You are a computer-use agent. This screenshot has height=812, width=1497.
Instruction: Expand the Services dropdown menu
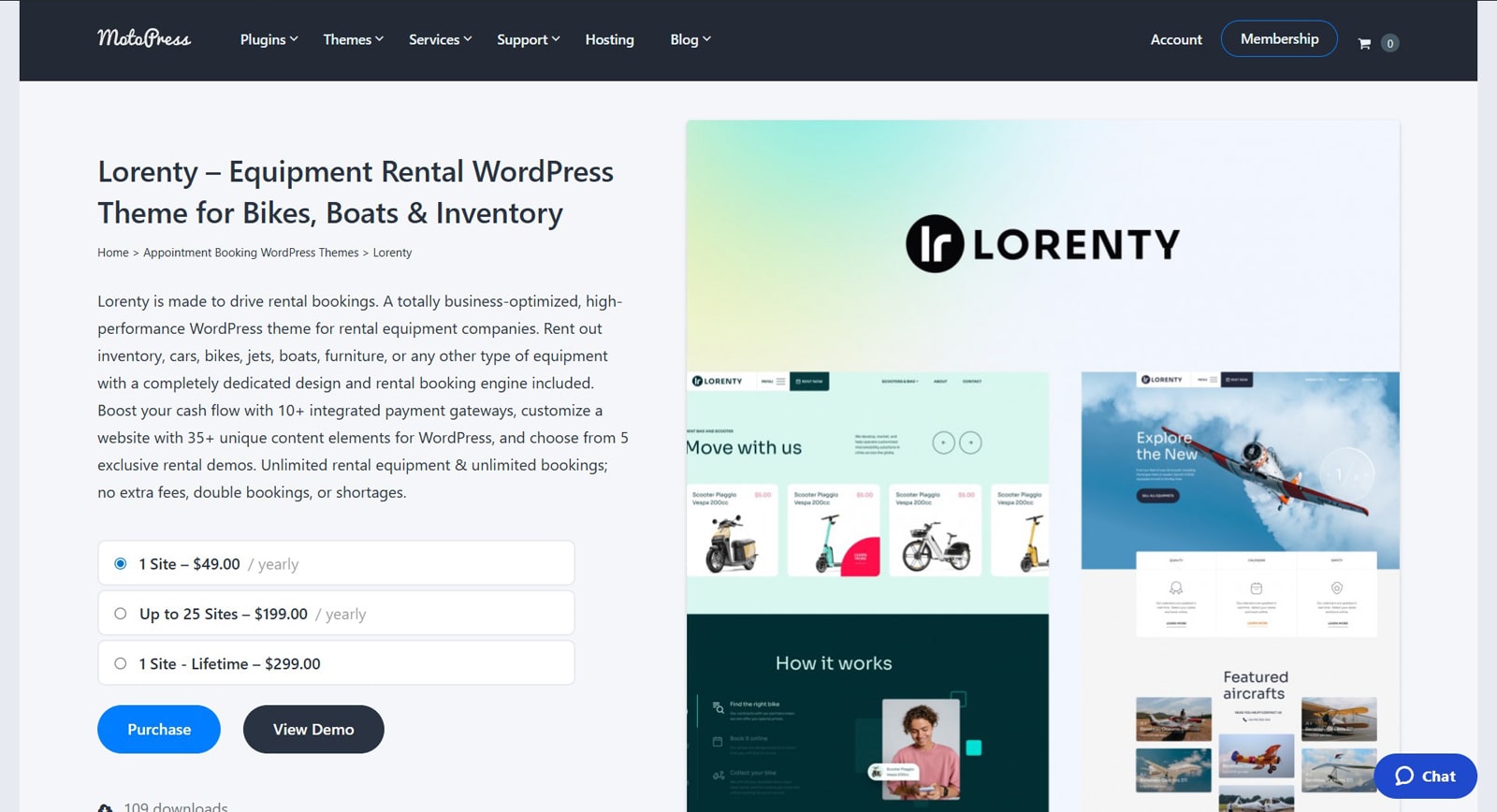pos(440,39)
